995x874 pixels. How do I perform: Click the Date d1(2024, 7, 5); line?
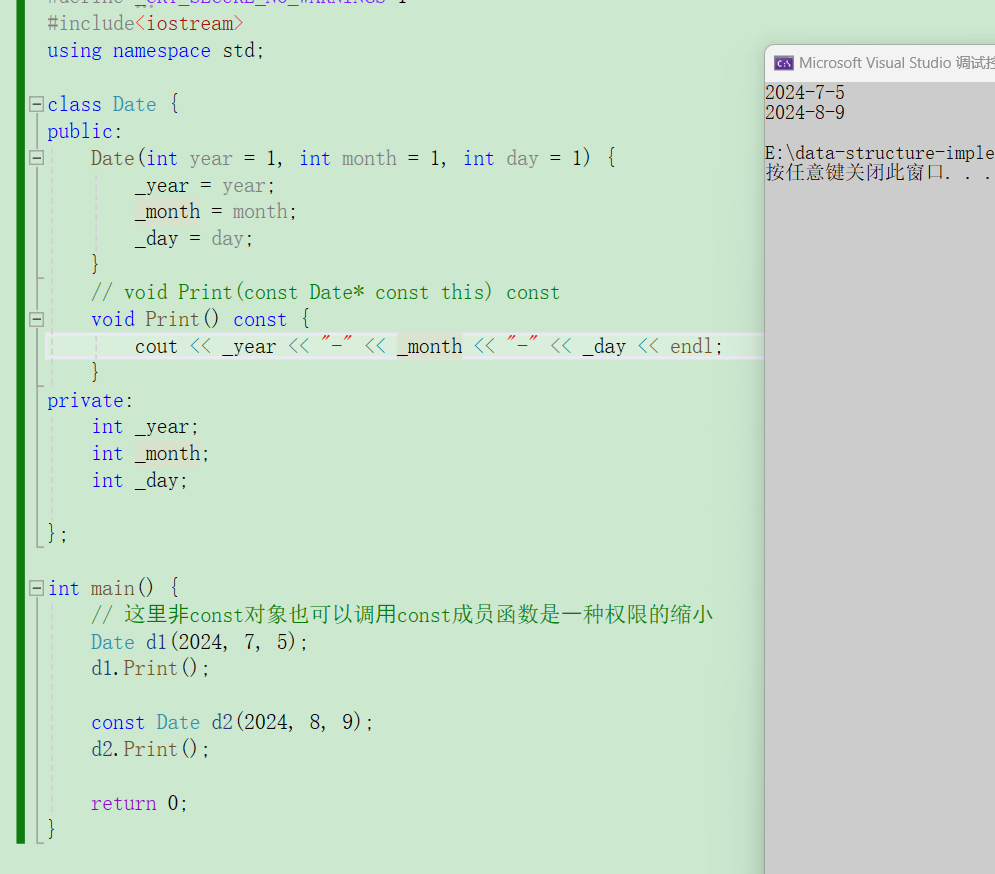[199, 642]
